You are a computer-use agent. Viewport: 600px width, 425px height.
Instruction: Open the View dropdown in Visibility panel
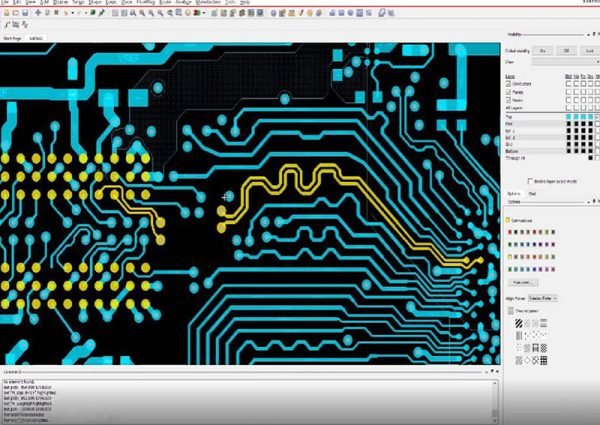point(565,62)
